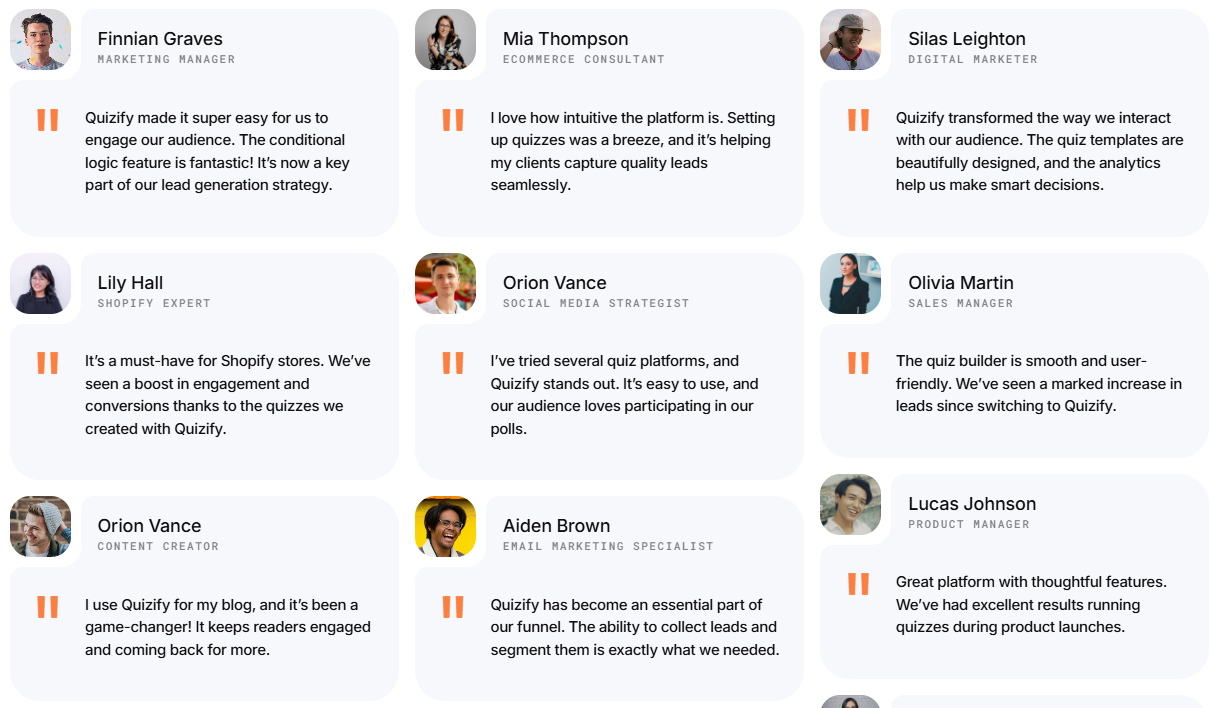The image size is (1214, 708).
Task: Click the quote icon in Finnian Graves' testimonial
Action: tap(48, 120)
